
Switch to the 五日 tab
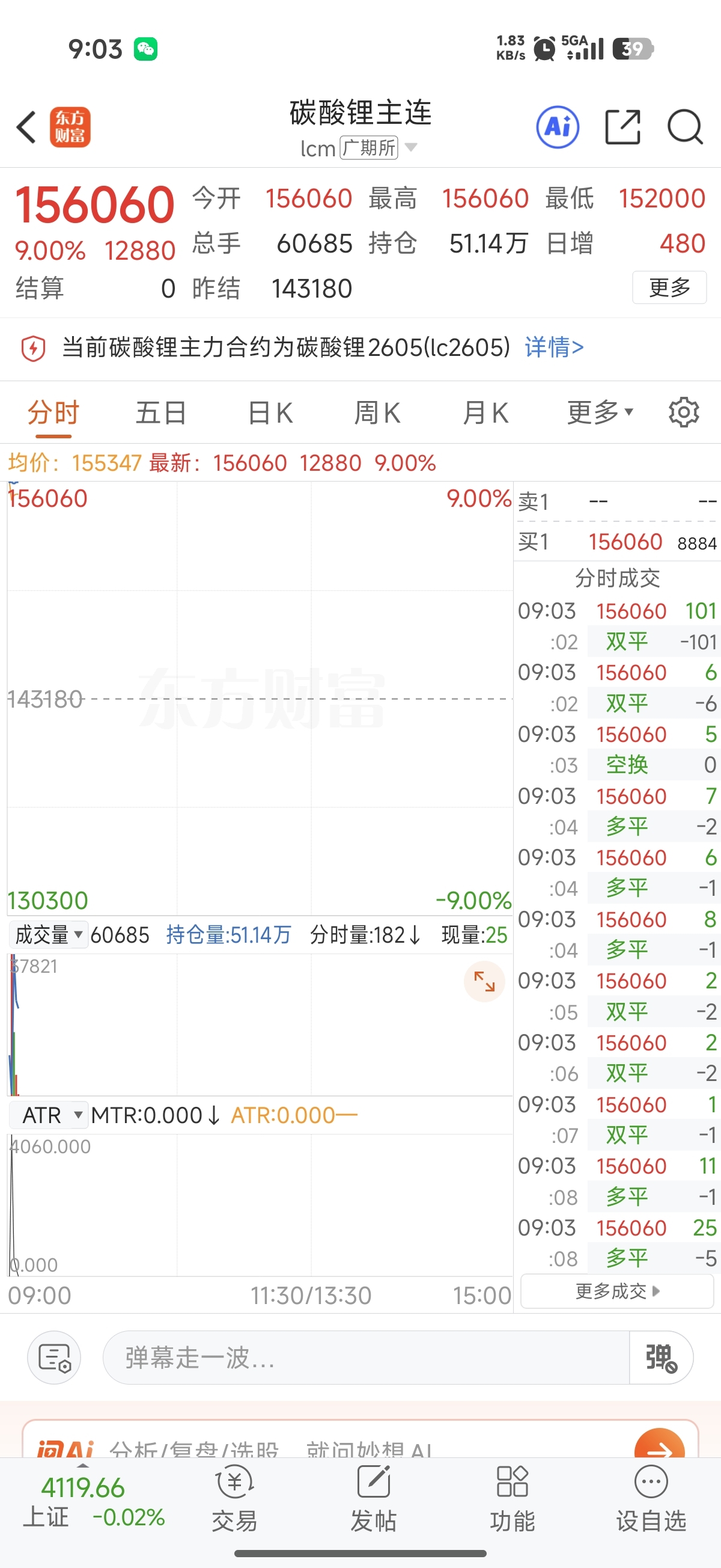160,412
